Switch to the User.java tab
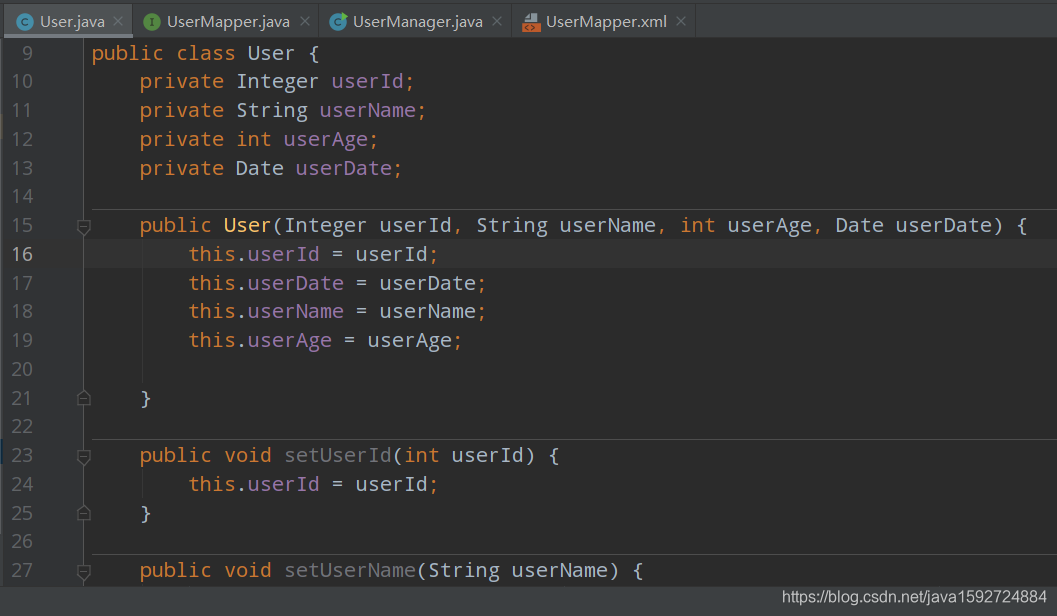 tap(68, 22)
